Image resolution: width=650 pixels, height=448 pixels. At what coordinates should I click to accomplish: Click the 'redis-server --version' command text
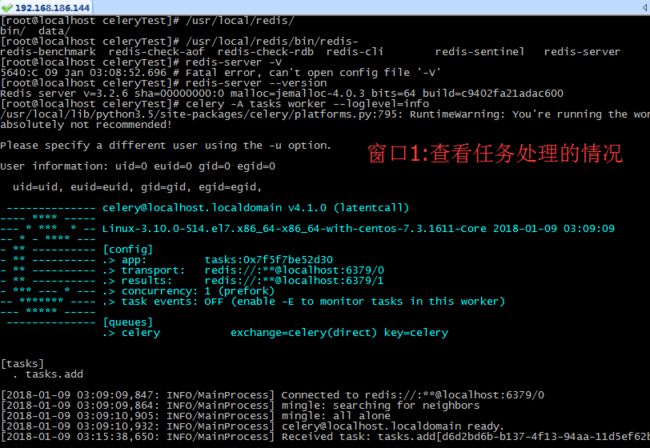[256, 83]
